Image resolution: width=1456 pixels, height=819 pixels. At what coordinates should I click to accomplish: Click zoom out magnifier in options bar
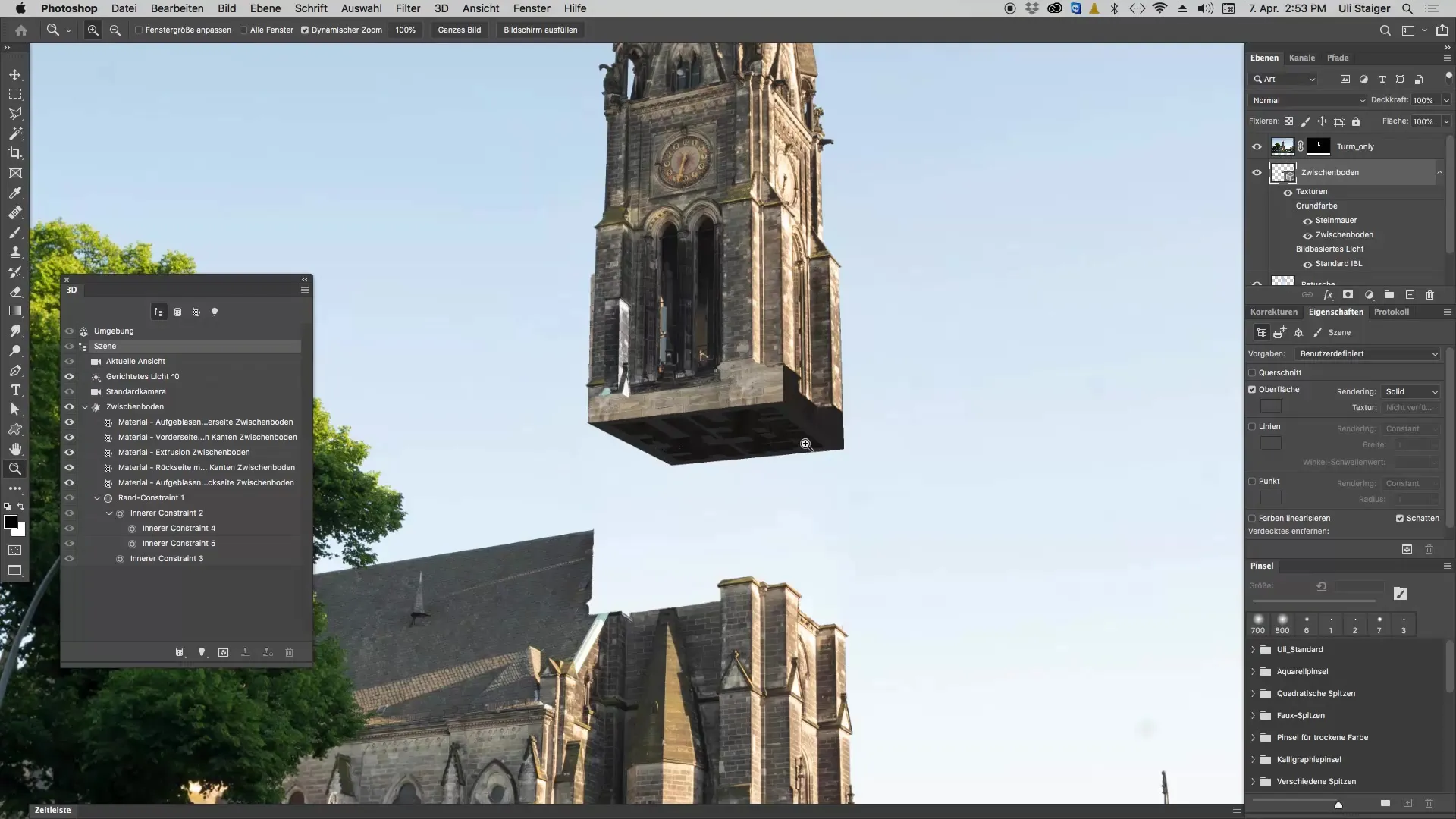pyautogui.click(x=115, y=30)
